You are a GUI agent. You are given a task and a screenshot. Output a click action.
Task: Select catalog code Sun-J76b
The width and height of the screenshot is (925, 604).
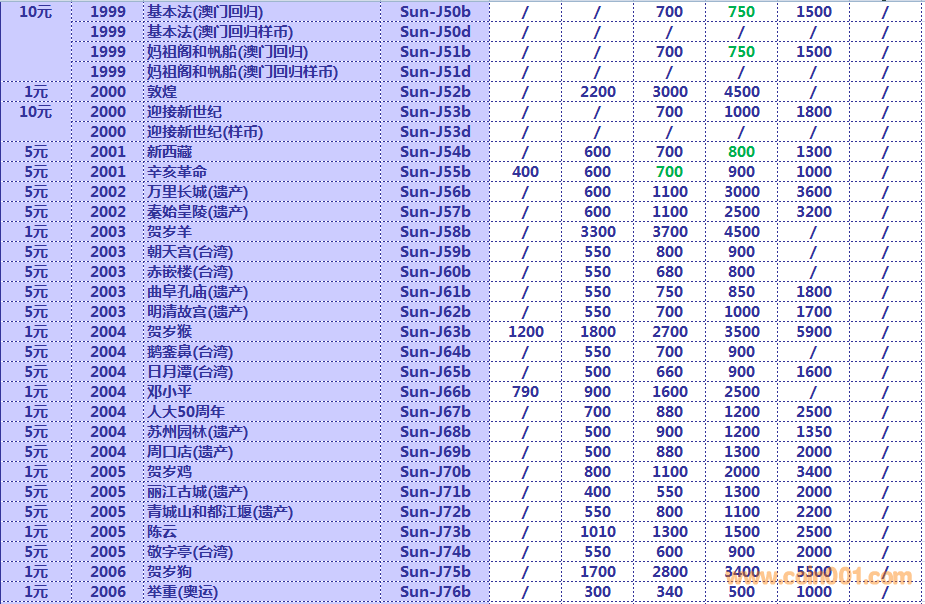pyautogui.click(x=434, y=592)
